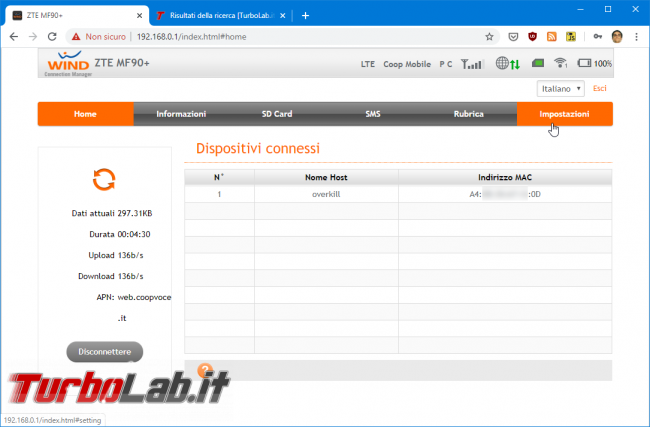The height and width of the screenshot is (427, 650).
Task: Close the Risultati della ricerca tab
Action: [282, 16]
